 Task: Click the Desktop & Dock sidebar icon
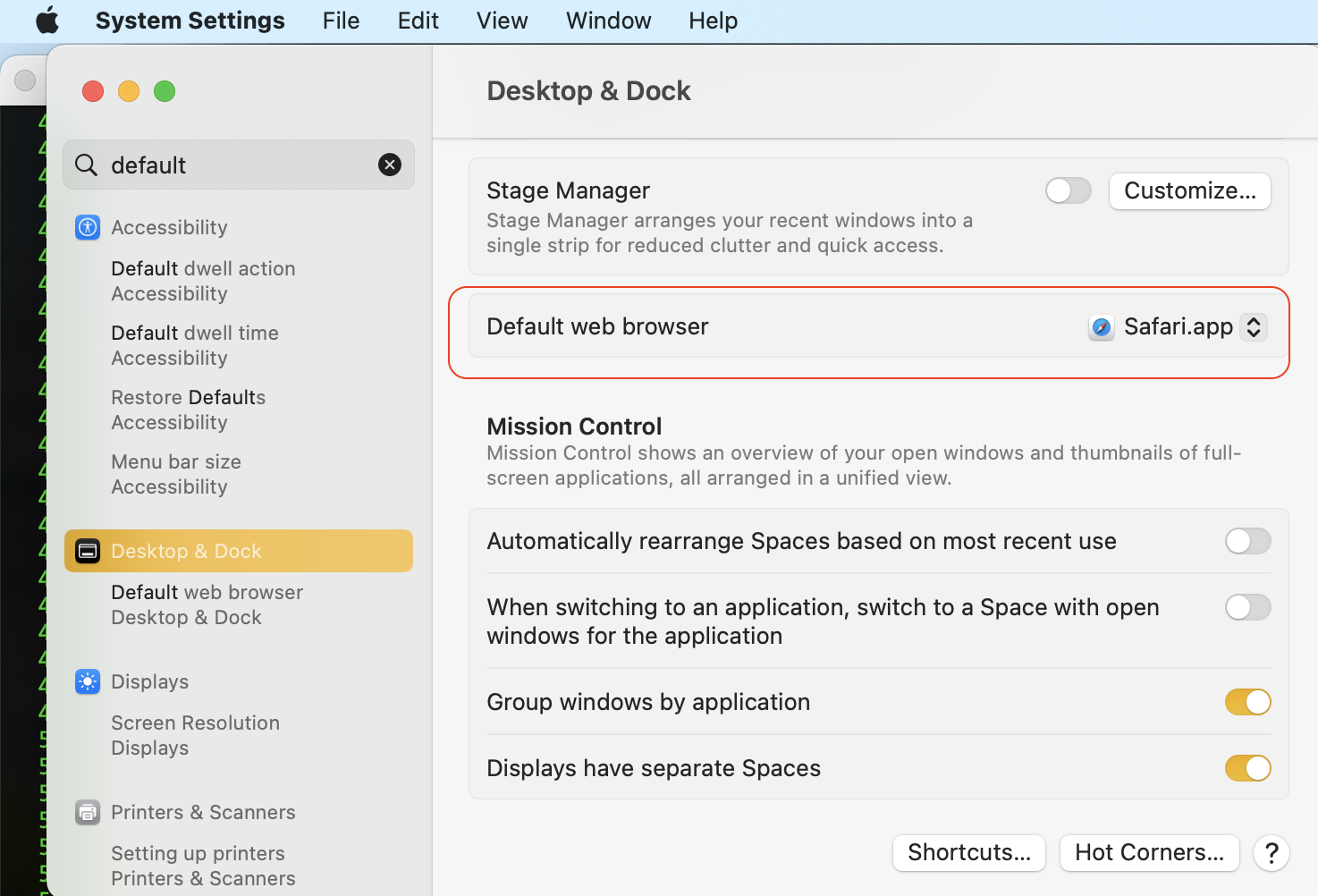[88, 551]
